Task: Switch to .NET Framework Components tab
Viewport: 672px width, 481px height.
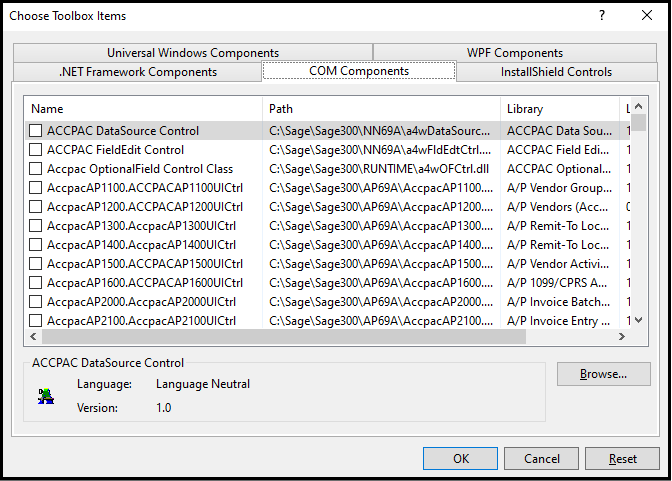Action: [x=138, y=72]
